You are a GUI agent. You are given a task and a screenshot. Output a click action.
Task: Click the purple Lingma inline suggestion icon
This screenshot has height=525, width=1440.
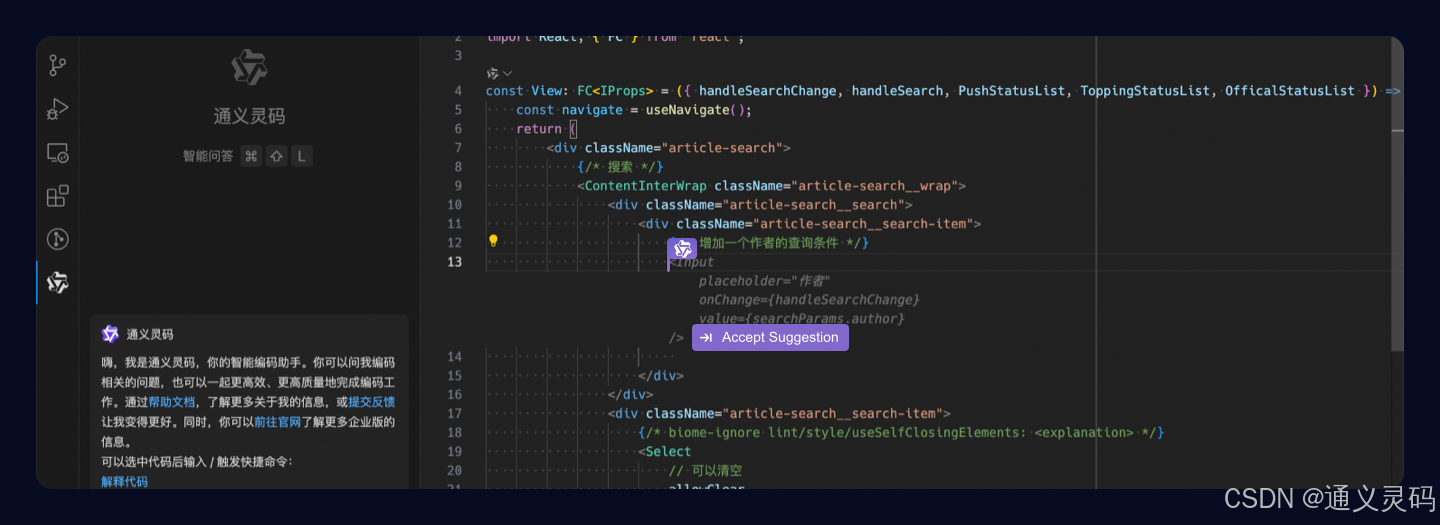pos(683,249)
